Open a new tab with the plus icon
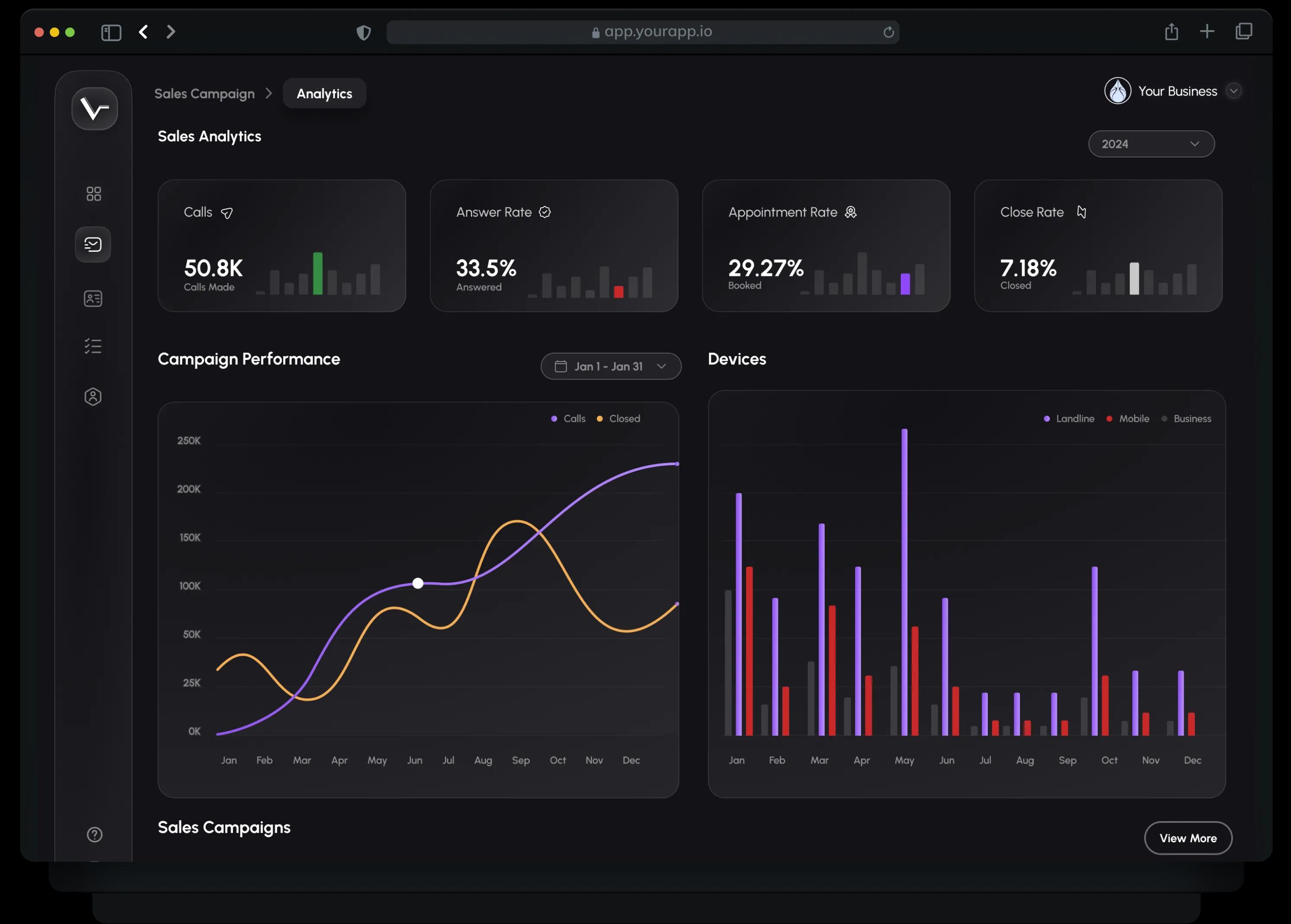Screen dimensions: 1291x924 click(x=1207, y=31)
